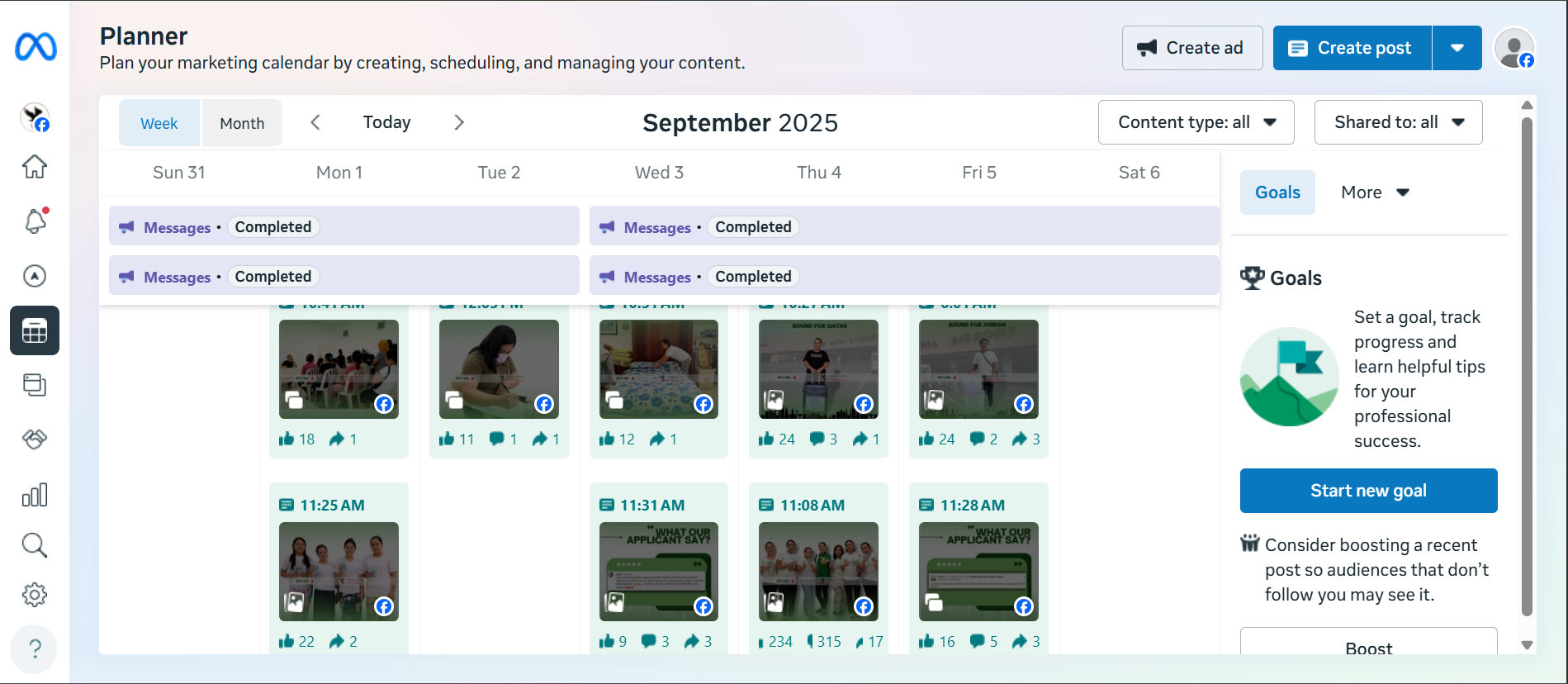Click the Help question mark icon

coord(35,648)
